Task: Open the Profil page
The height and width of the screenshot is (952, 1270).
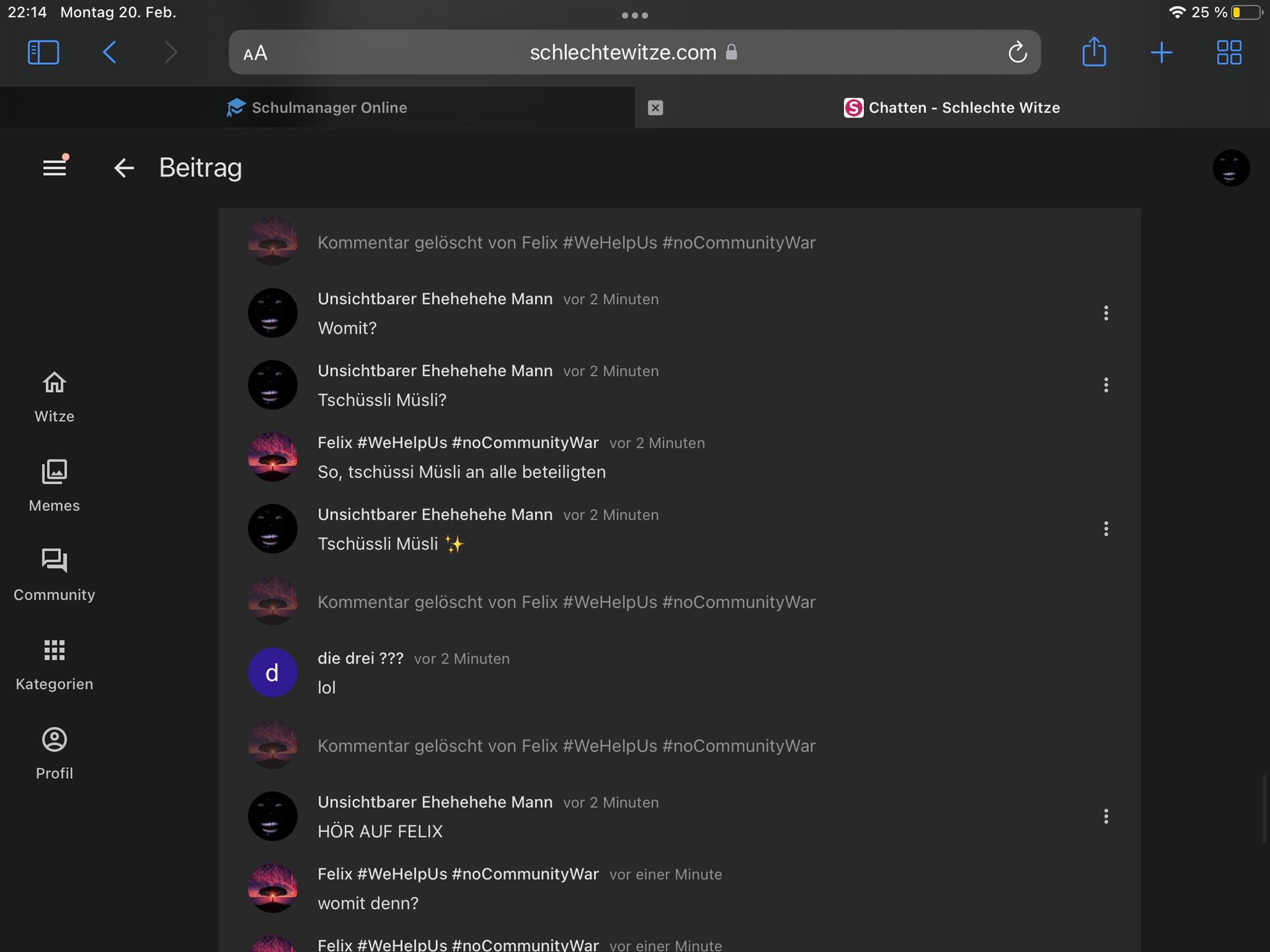Action: (x=54, y=754)
